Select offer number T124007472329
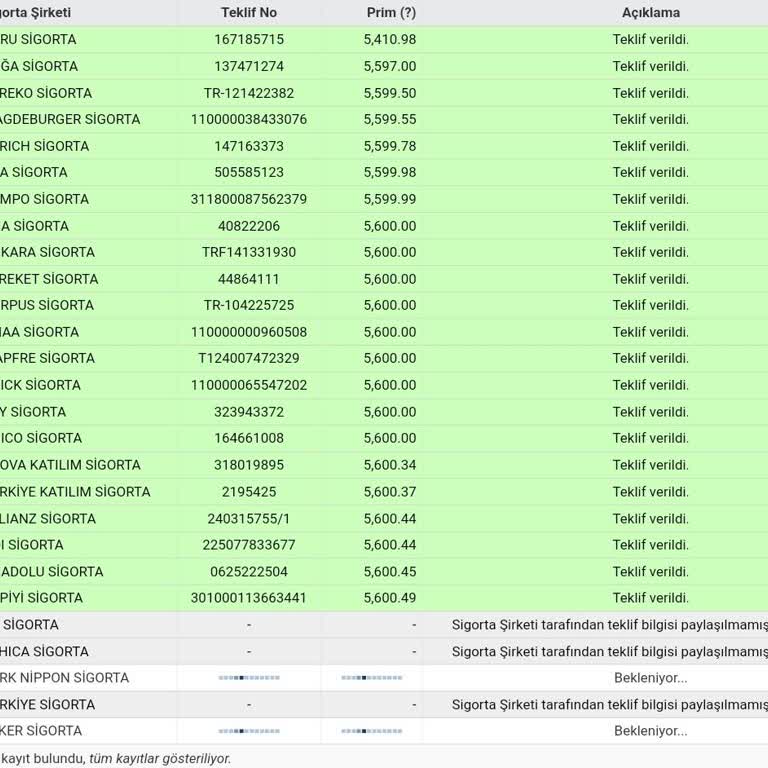 tap(249, 358)
